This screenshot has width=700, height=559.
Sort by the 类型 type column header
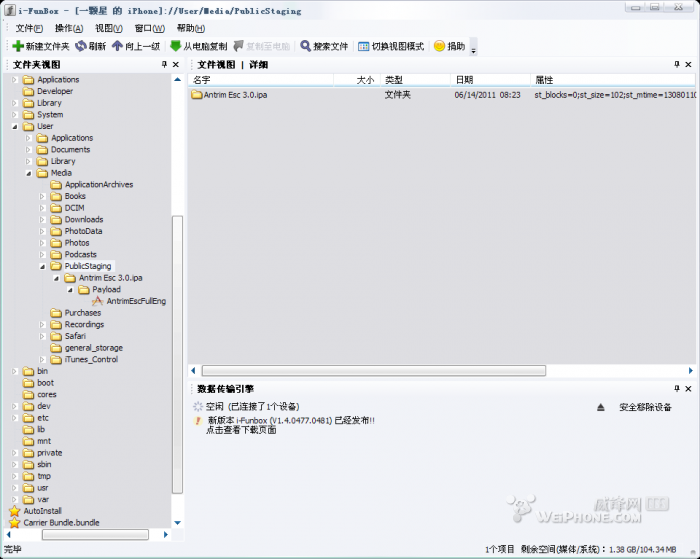(x=415, y=80)
